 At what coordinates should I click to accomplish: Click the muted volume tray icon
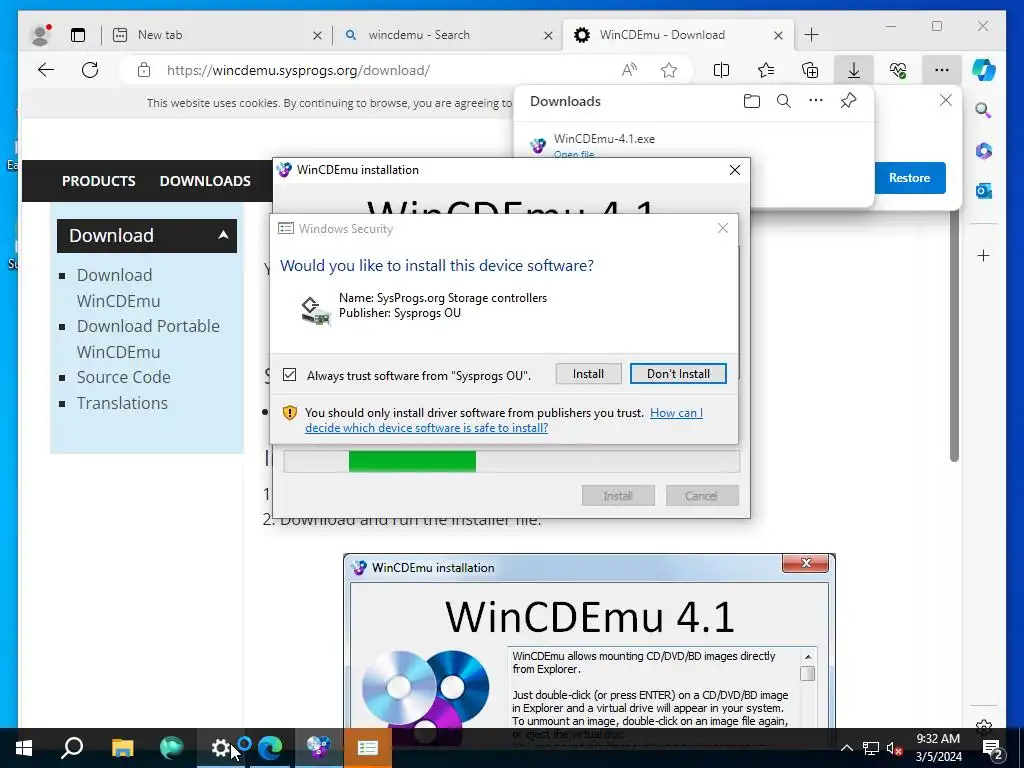click(894, 748)
